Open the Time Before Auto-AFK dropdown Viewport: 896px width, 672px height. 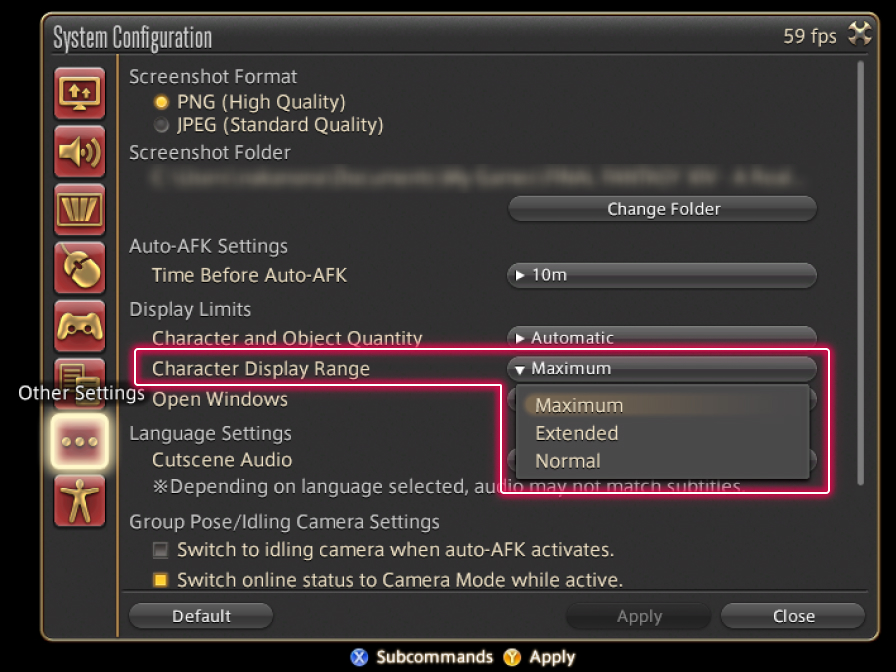pos(662,275)
